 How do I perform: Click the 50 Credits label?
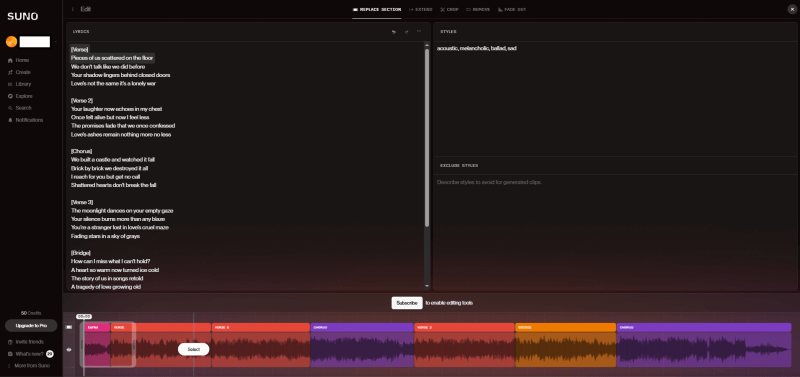[x=31, y=313]
